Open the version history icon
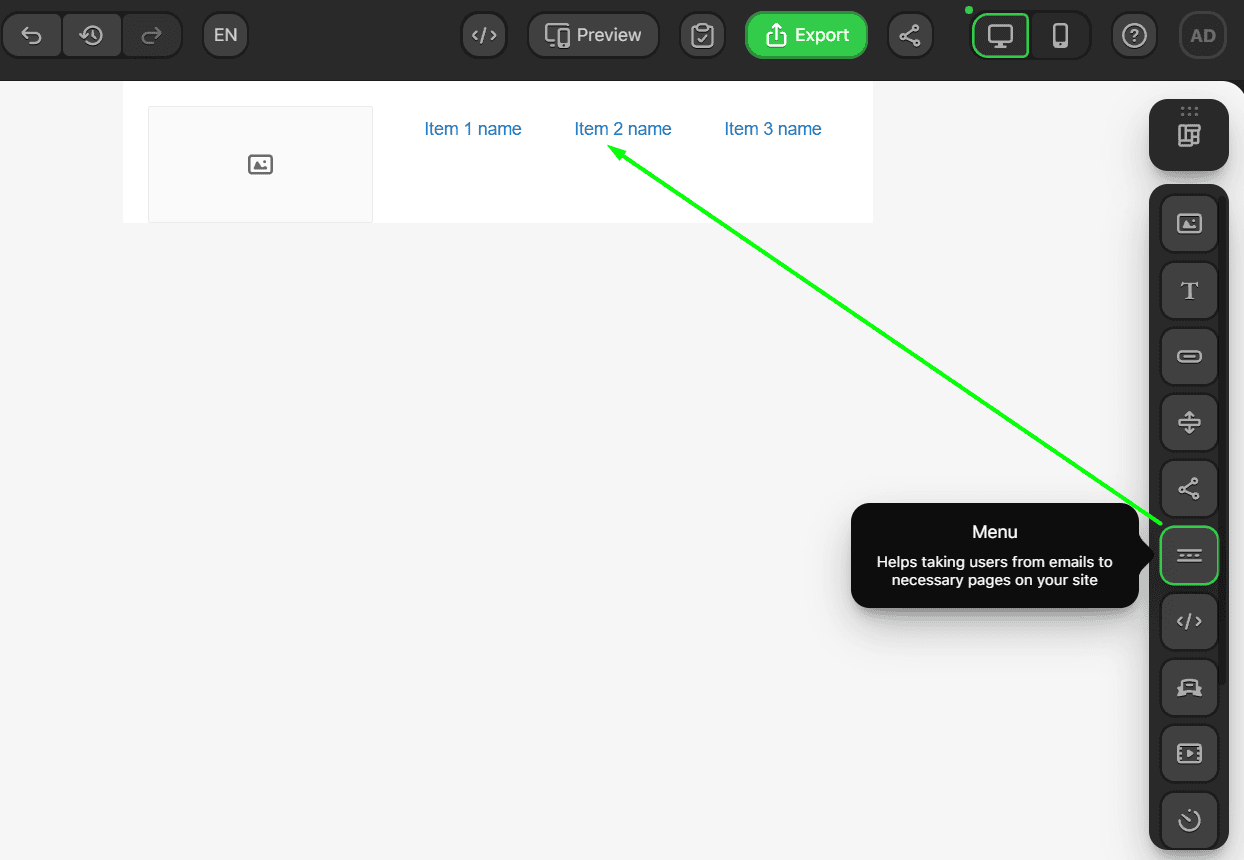 pyautogui.click(x=92, y=35)
